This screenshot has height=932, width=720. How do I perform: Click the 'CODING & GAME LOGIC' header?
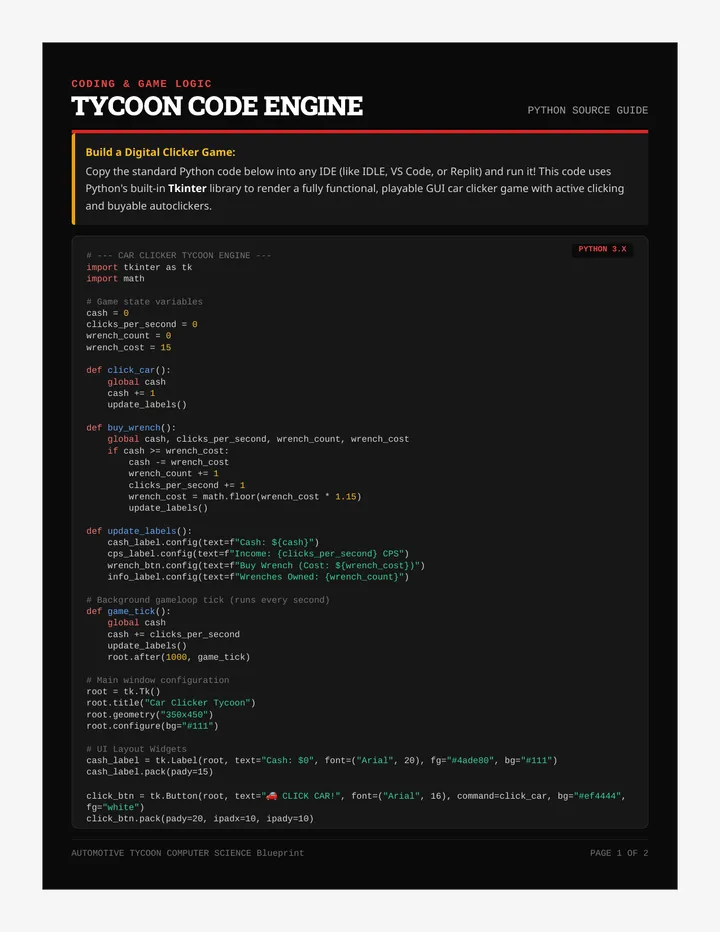(142, 84)
